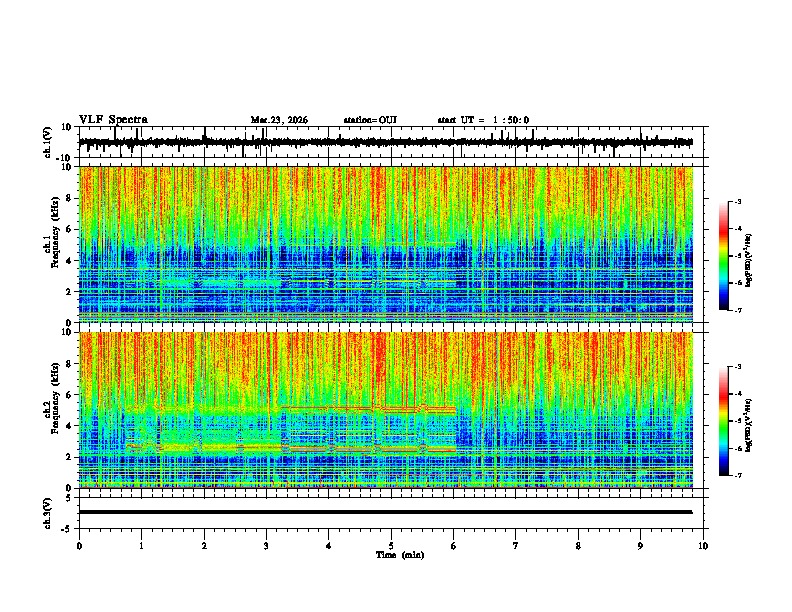792x612 pixels.
Task: Click time axis tick label "4"
Action: tap(329, 546)
